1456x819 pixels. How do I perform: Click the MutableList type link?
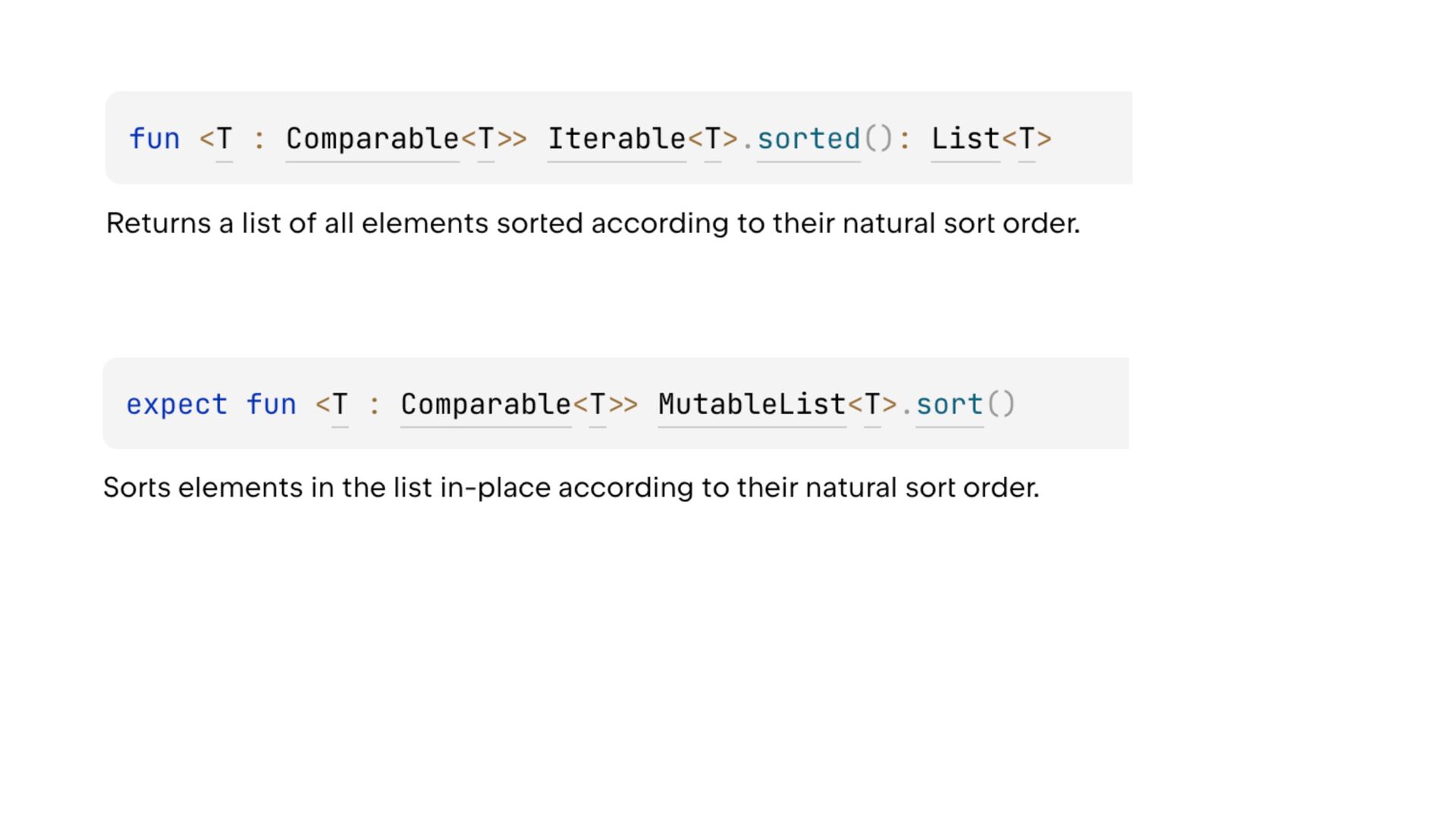click(752, 404)
